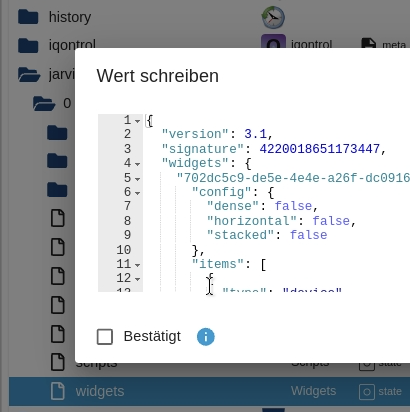Click the false value after "horizontal"
The height and width of the screenshot is (412, 410).
tap(331, 221)
